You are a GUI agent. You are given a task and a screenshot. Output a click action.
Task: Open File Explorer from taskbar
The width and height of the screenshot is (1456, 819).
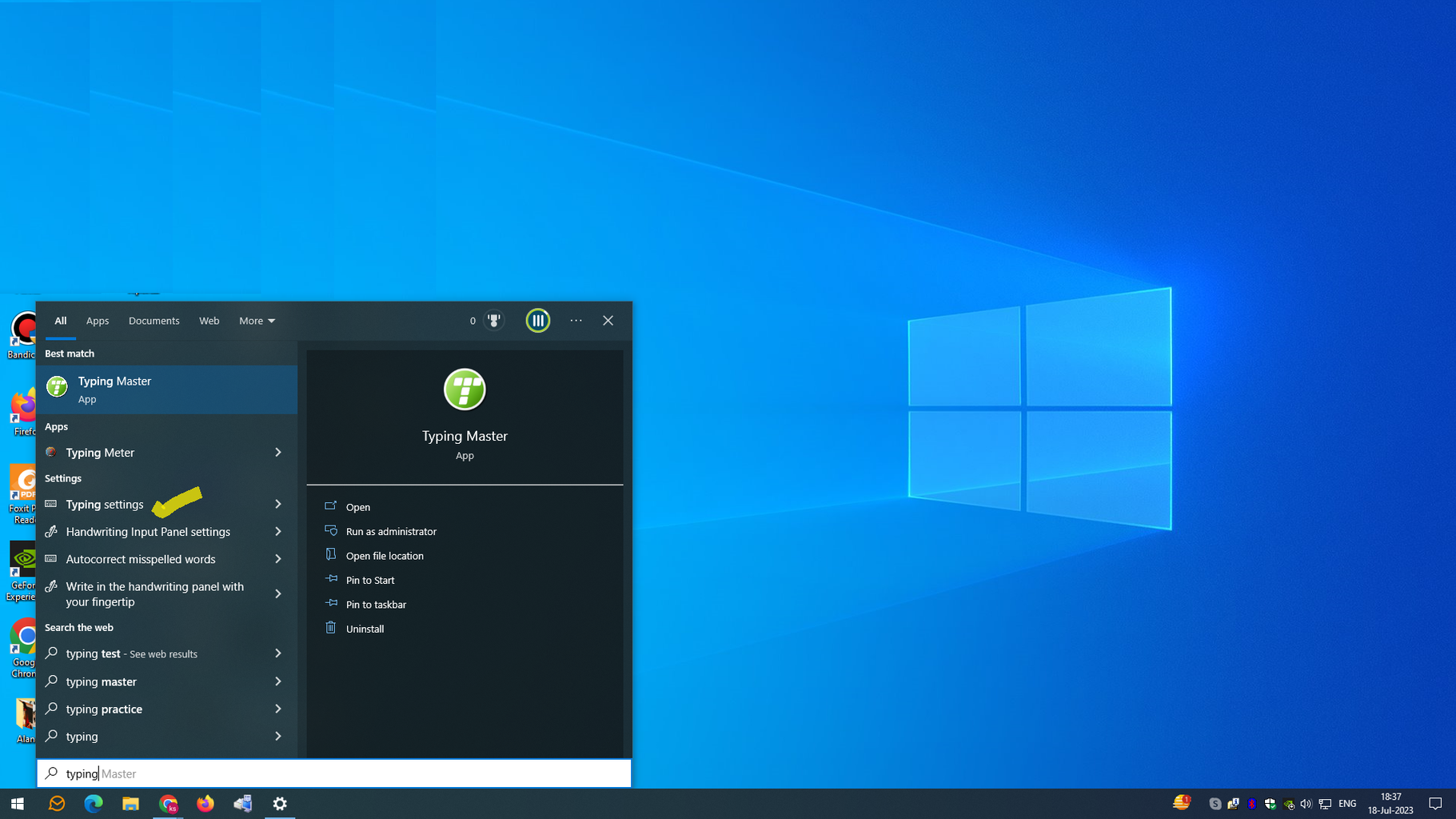point(130,804)
